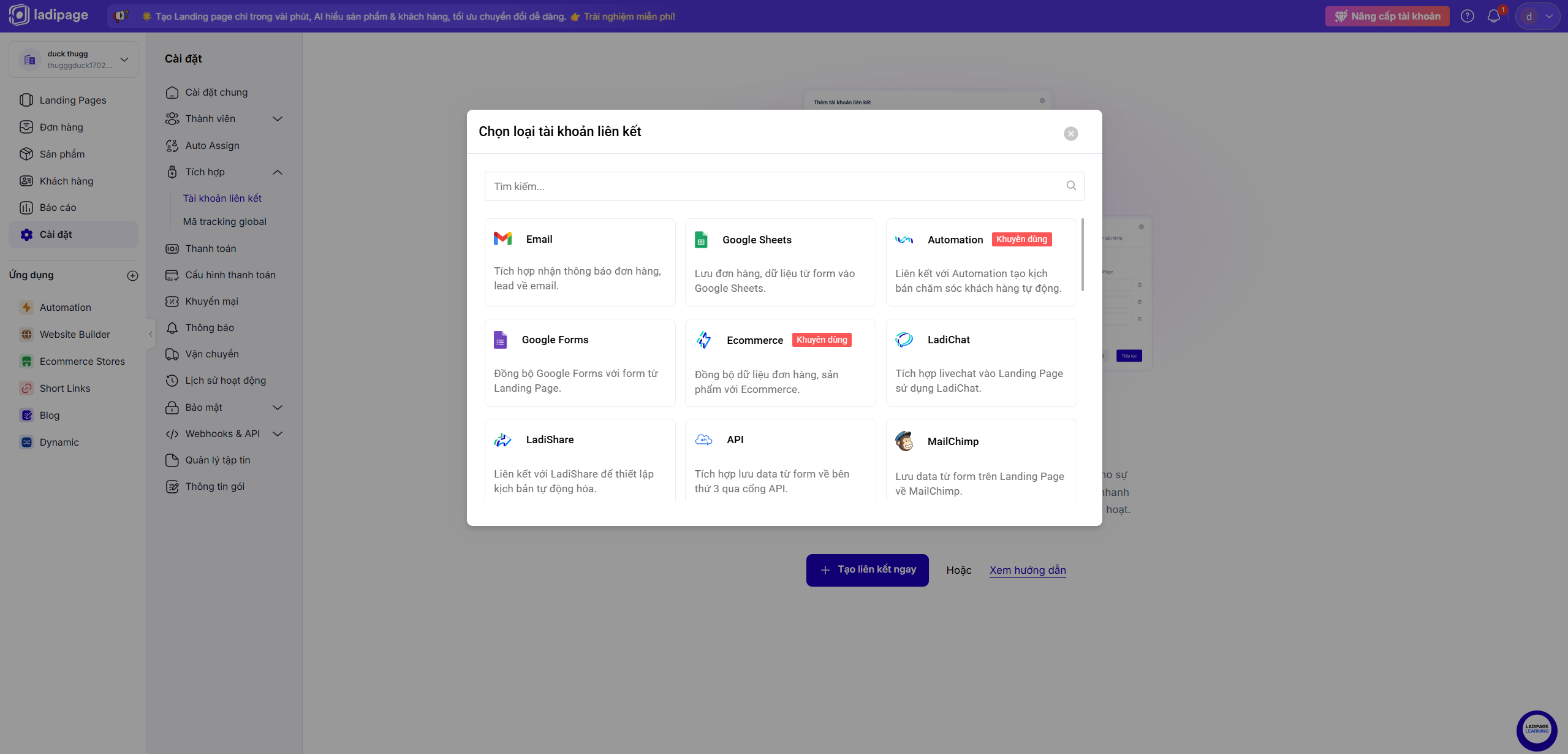
Task: Expand the Webhooks & API section
Action: pyautogui.click(x=278, y=434)
